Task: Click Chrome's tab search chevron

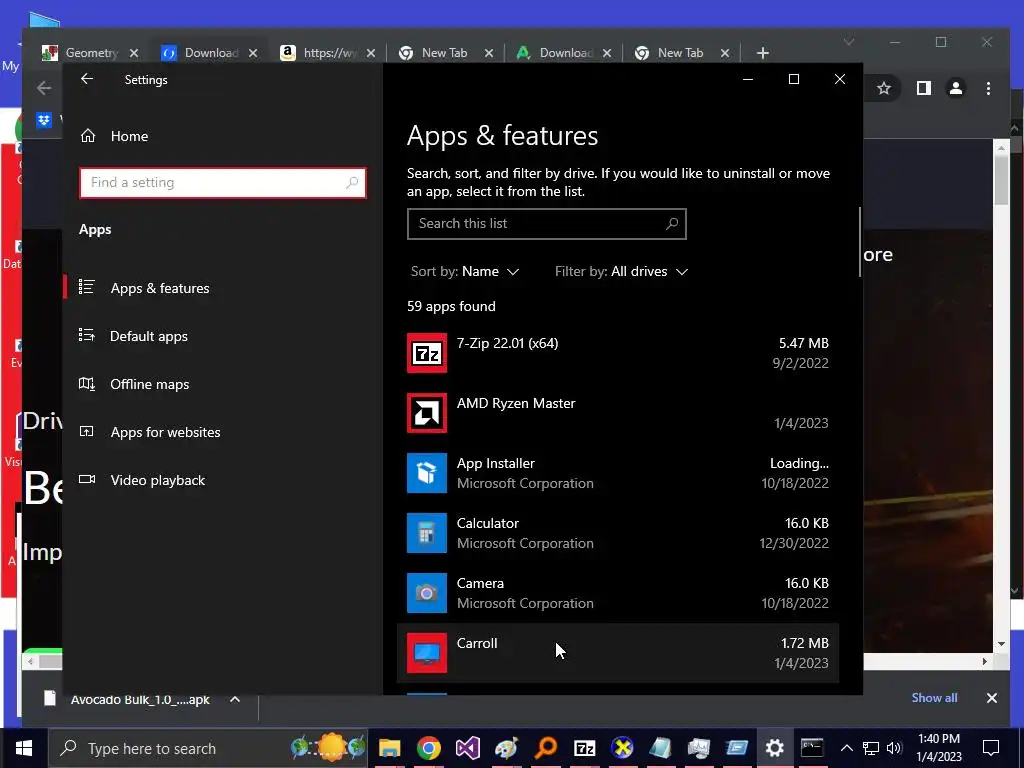Action: [x=848, y=42]
